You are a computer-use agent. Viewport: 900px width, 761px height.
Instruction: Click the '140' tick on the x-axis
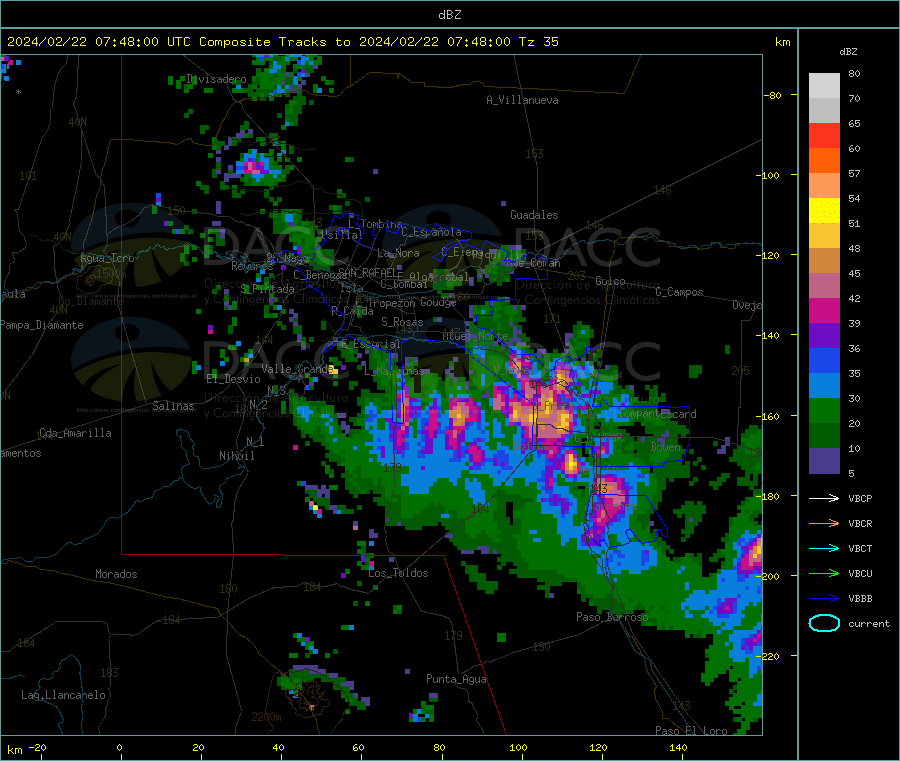click(678, 748)
